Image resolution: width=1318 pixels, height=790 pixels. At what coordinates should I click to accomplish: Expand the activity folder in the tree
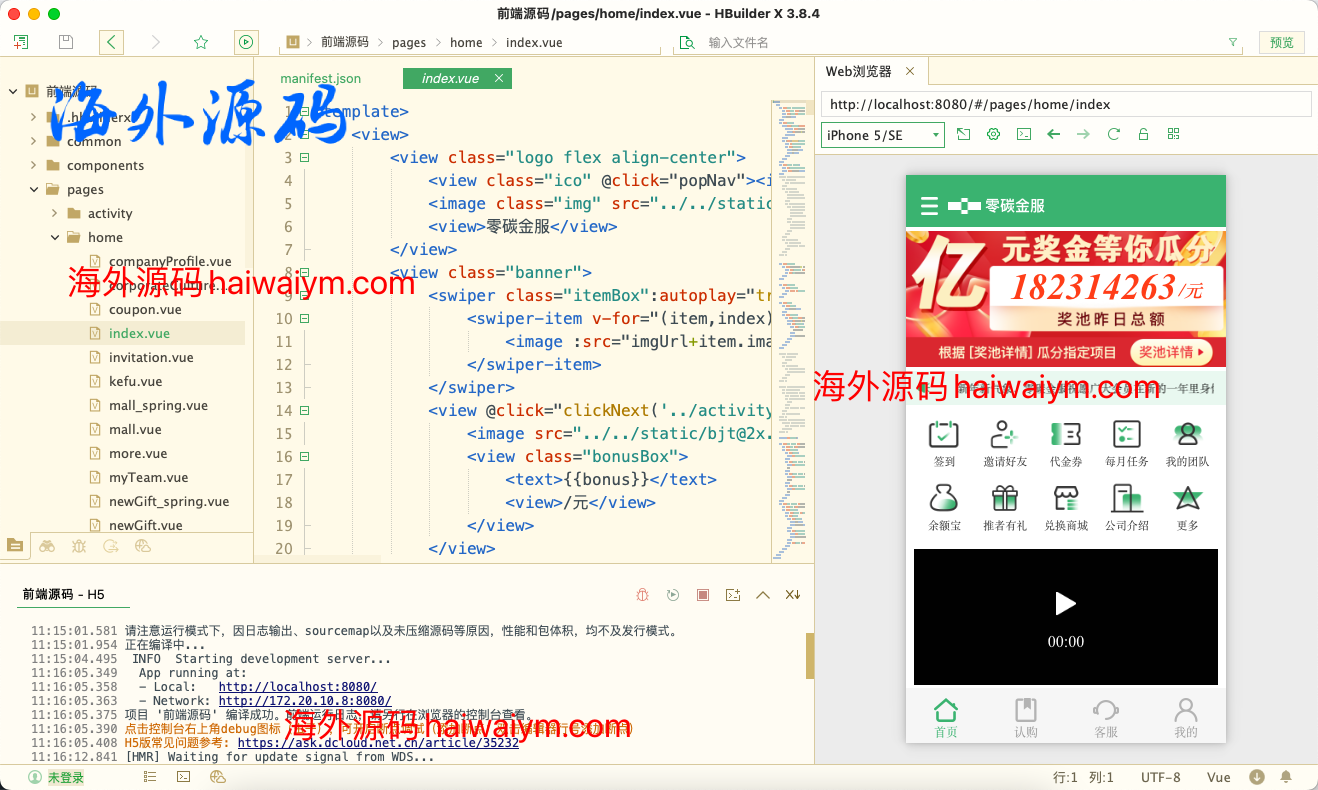(55, 213)
